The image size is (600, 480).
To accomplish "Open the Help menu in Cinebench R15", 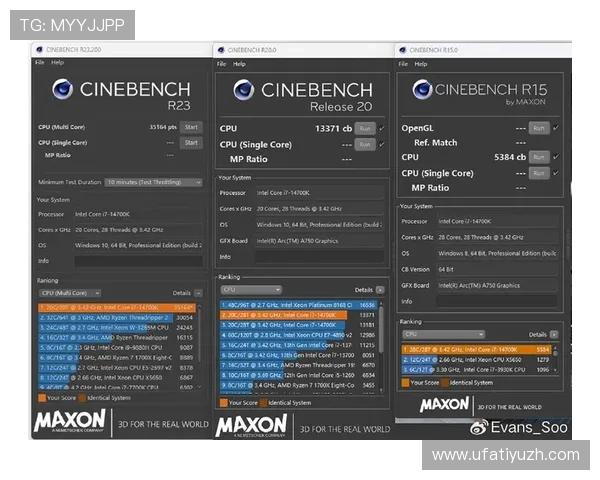I will pos(421,64).
